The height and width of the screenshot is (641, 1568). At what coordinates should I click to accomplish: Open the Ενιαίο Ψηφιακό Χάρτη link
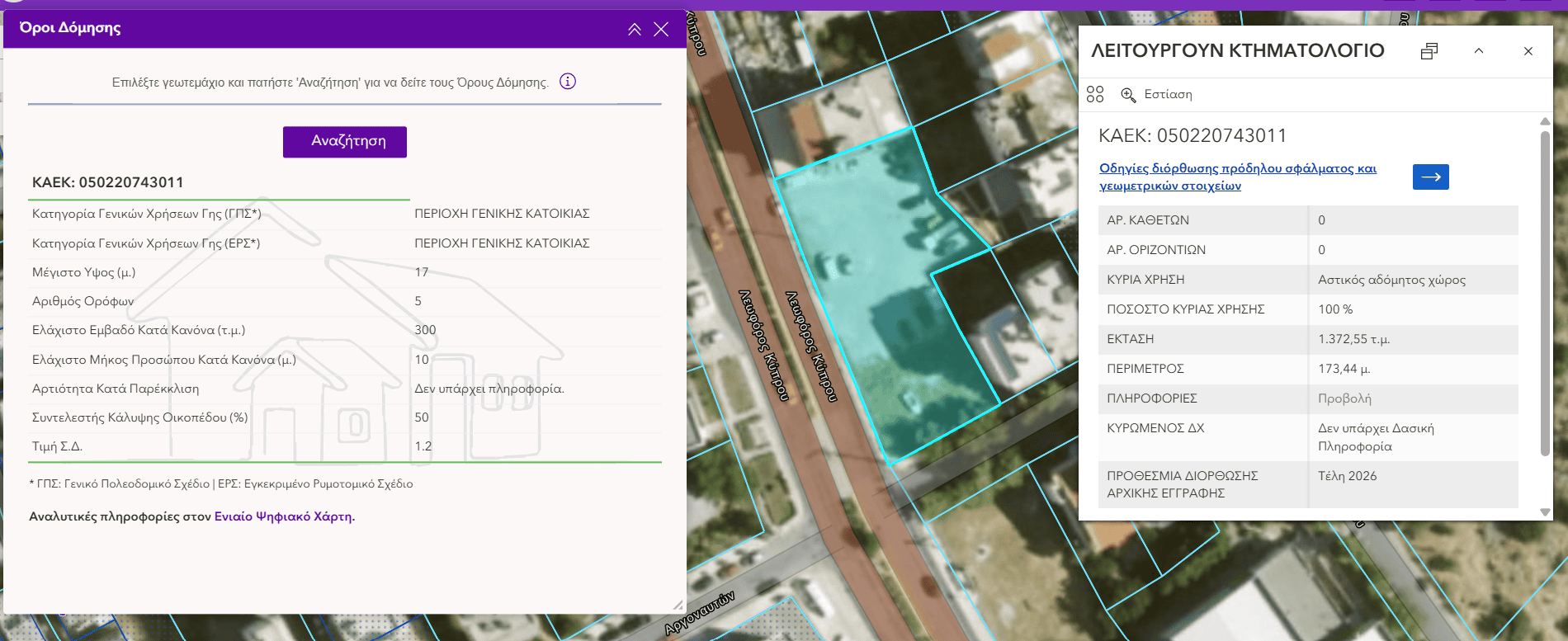tap(283, 516)
